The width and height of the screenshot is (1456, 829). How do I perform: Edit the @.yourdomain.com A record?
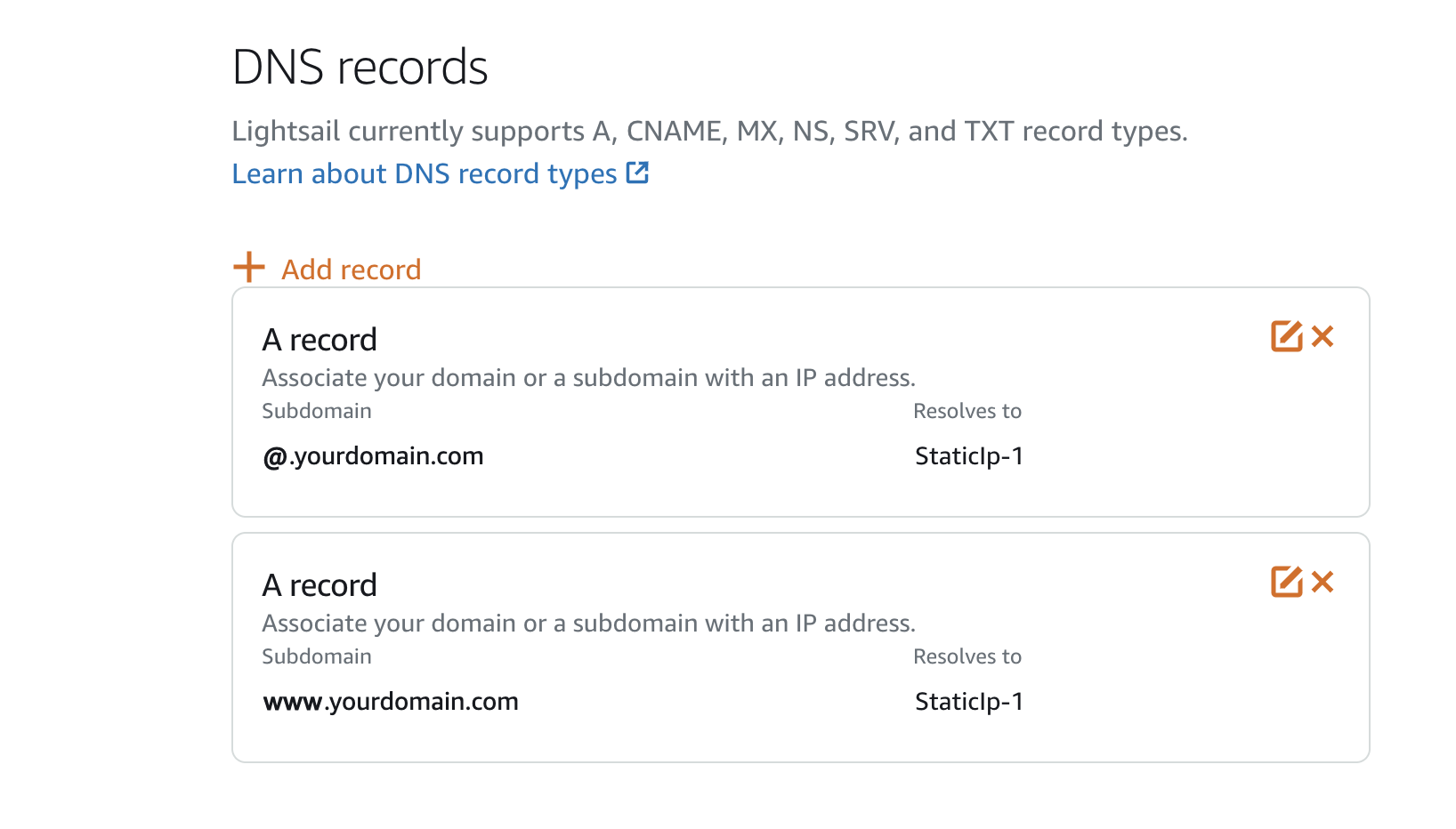[x=1286, y=337]
